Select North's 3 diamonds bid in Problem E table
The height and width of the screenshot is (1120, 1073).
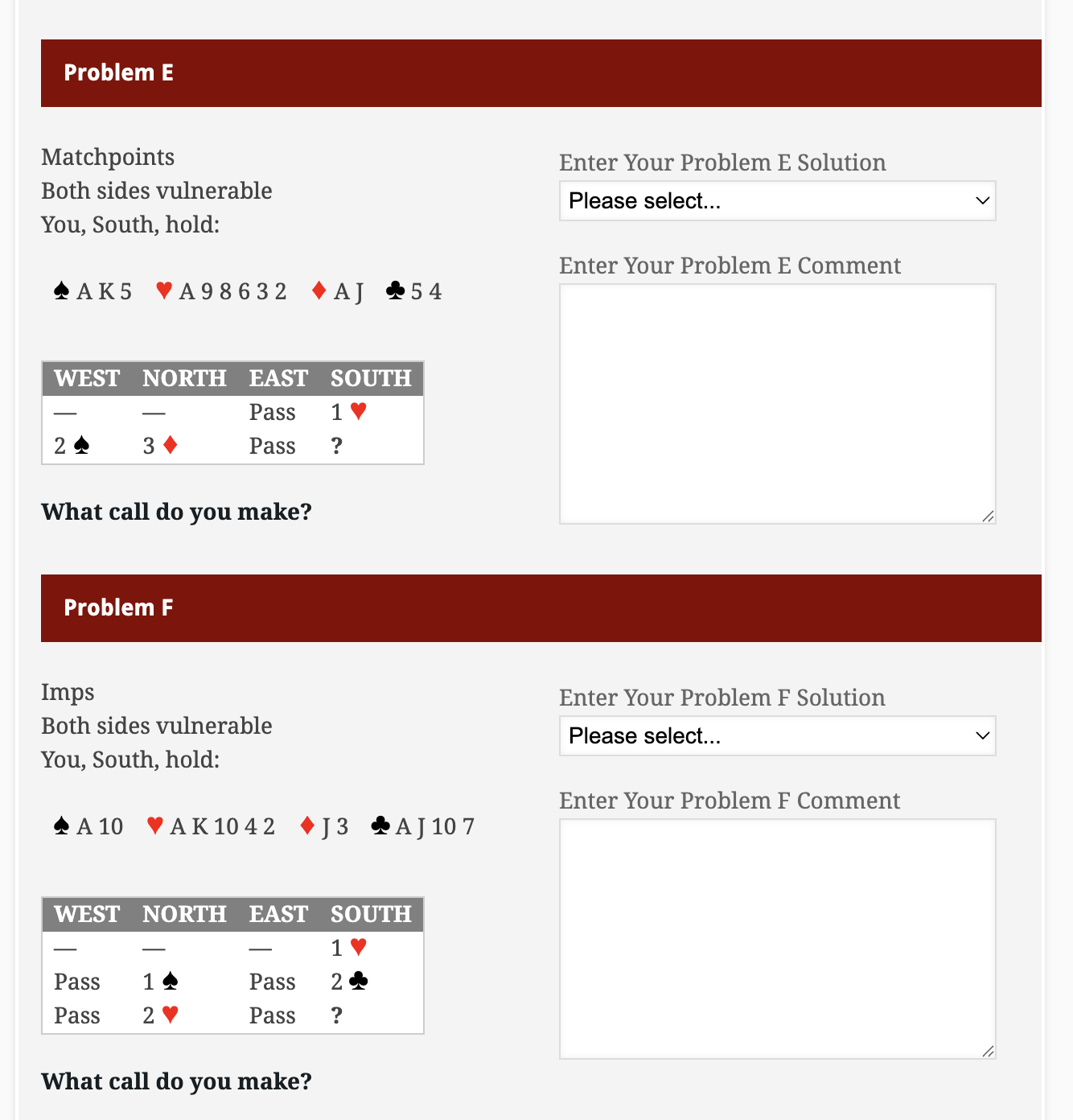tap(160, 446)
